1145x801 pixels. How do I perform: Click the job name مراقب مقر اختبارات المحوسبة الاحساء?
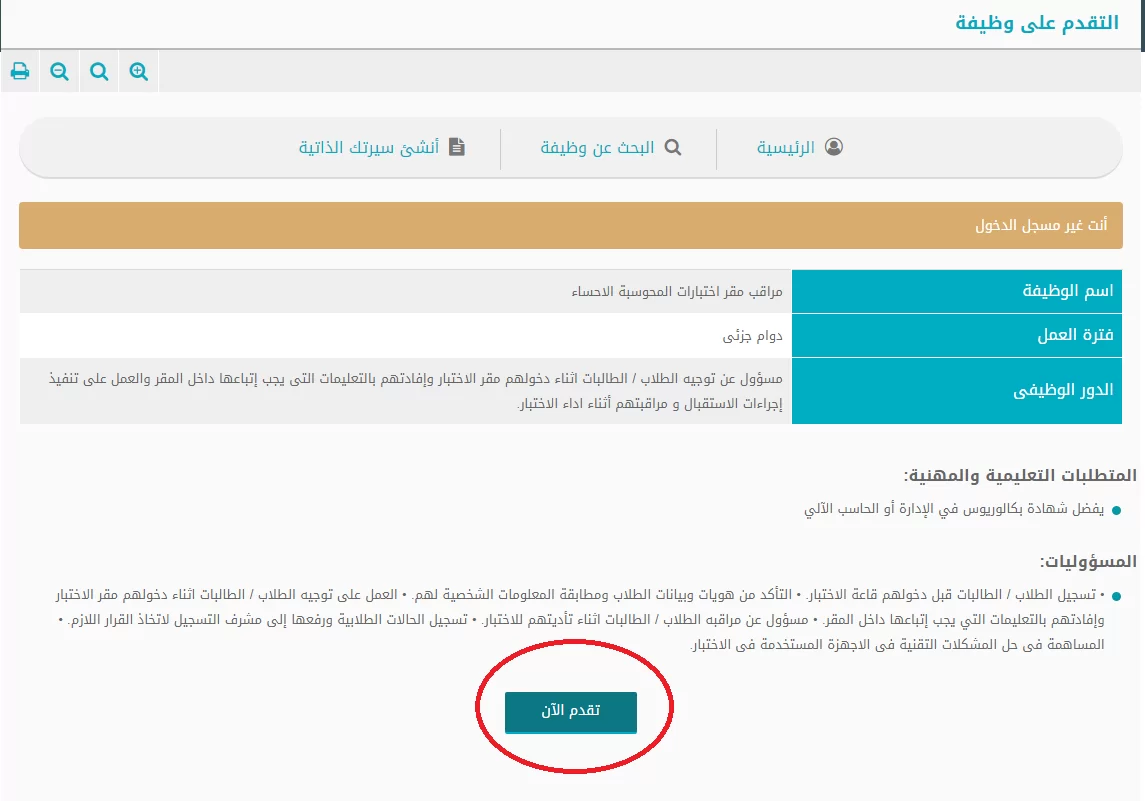click(677, 292)
